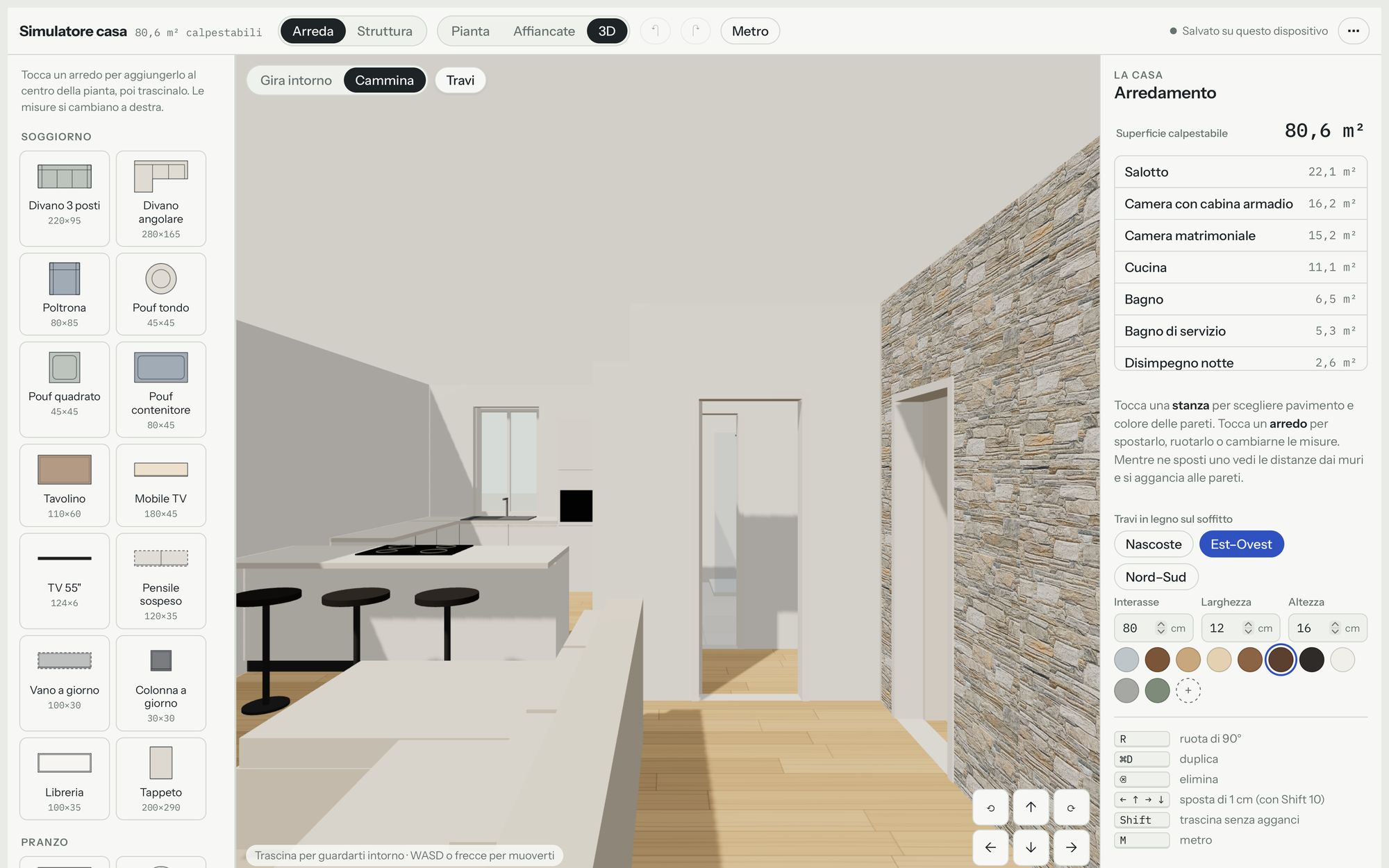Switch to Affiancate view tab
This screenshot has width=1389, height=868.
click(544, 31)
